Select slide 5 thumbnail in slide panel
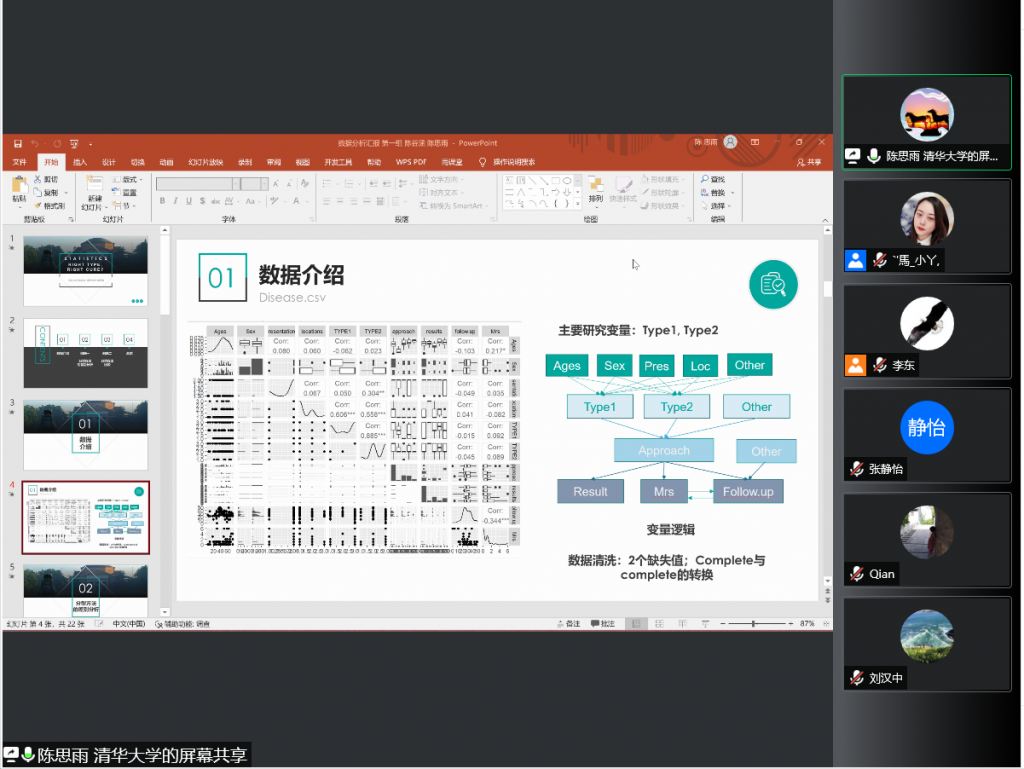 85,591
